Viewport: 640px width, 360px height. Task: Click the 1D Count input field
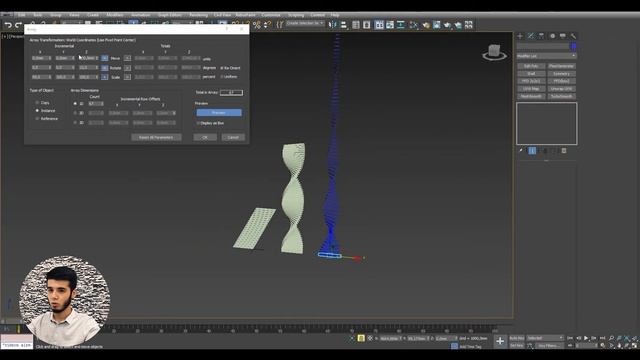(x=96, y=104)
